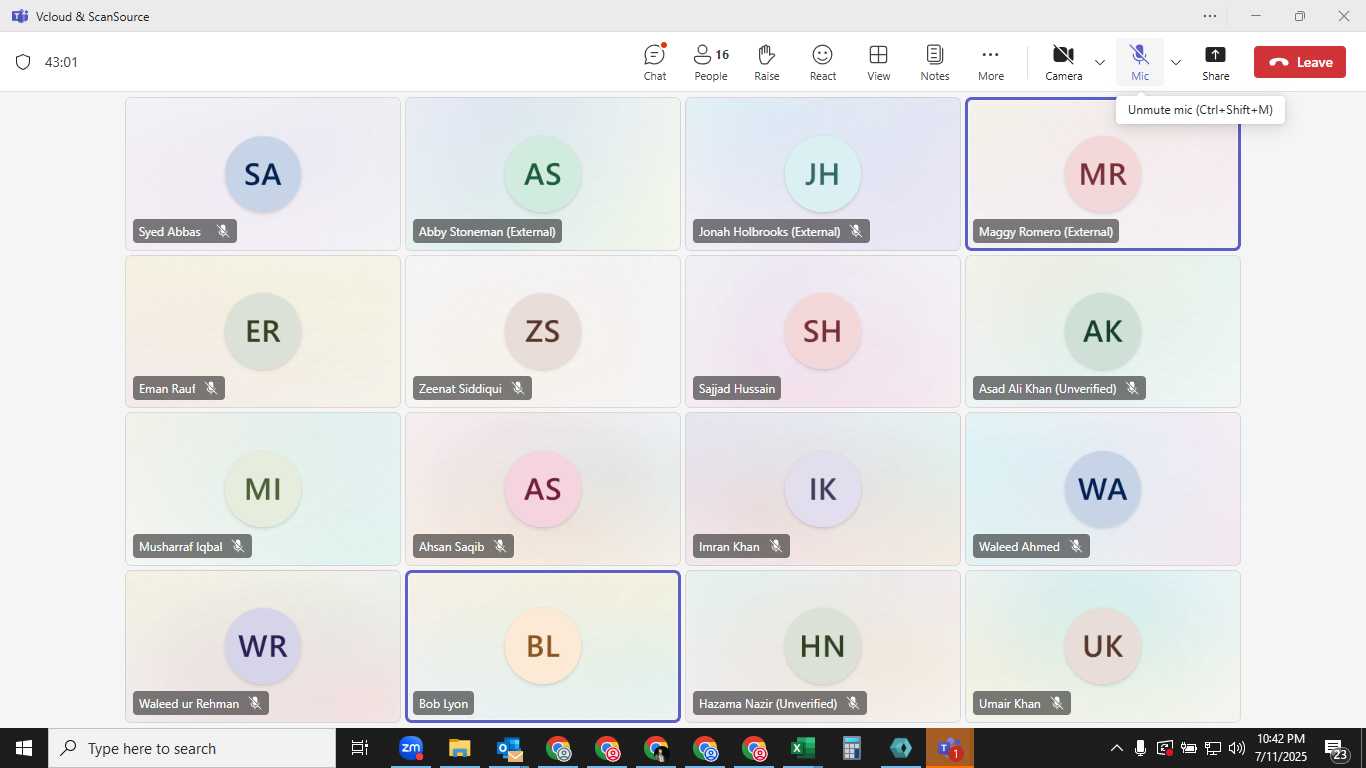
Task: Open meeting Notes
Action: point(935,62)
